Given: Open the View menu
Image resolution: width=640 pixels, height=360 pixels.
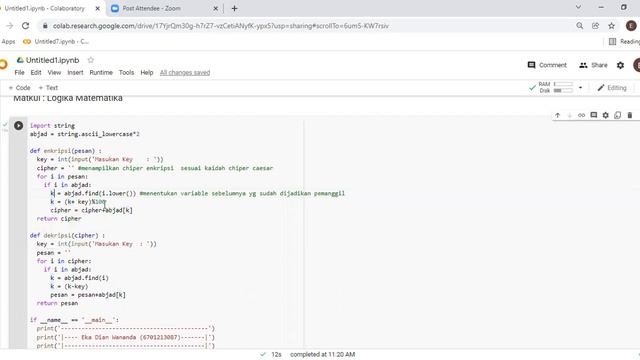Looking at the screenshot, I should [54, 73].
